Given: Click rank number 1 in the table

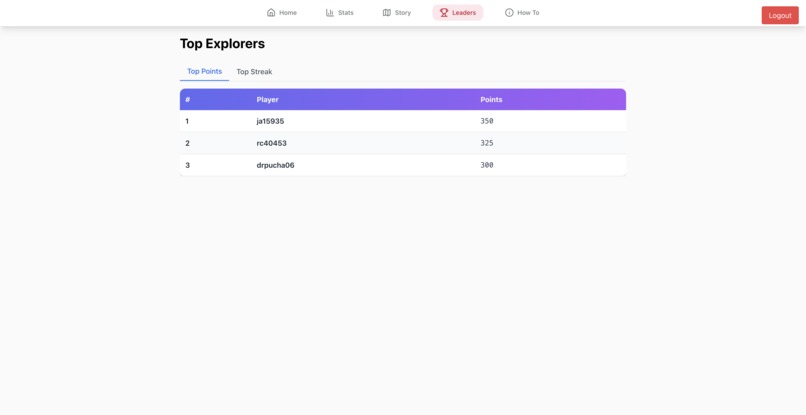Looking at the screenshot, I should (x=187, y=121).
